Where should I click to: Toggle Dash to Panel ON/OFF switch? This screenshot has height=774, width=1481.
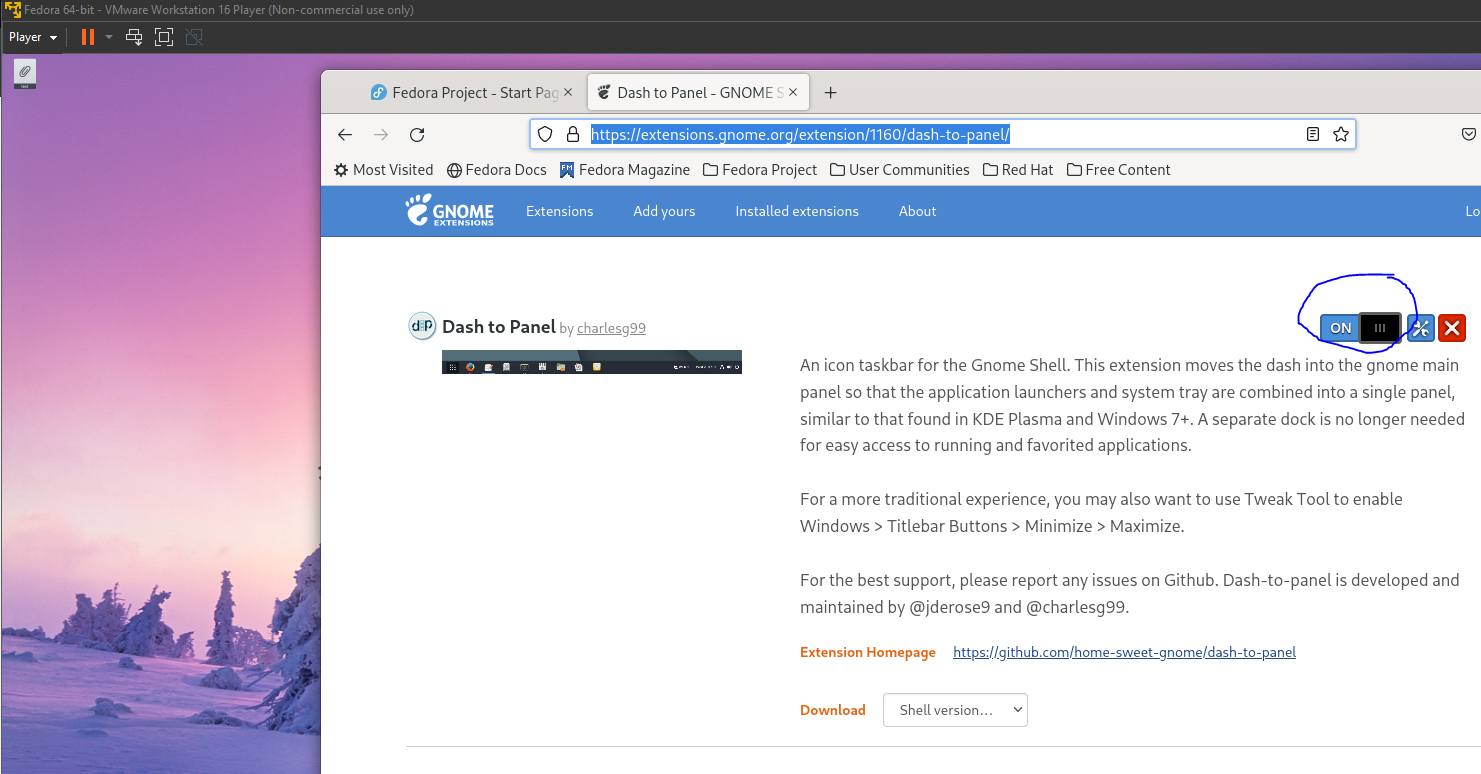coord(1359,328)
